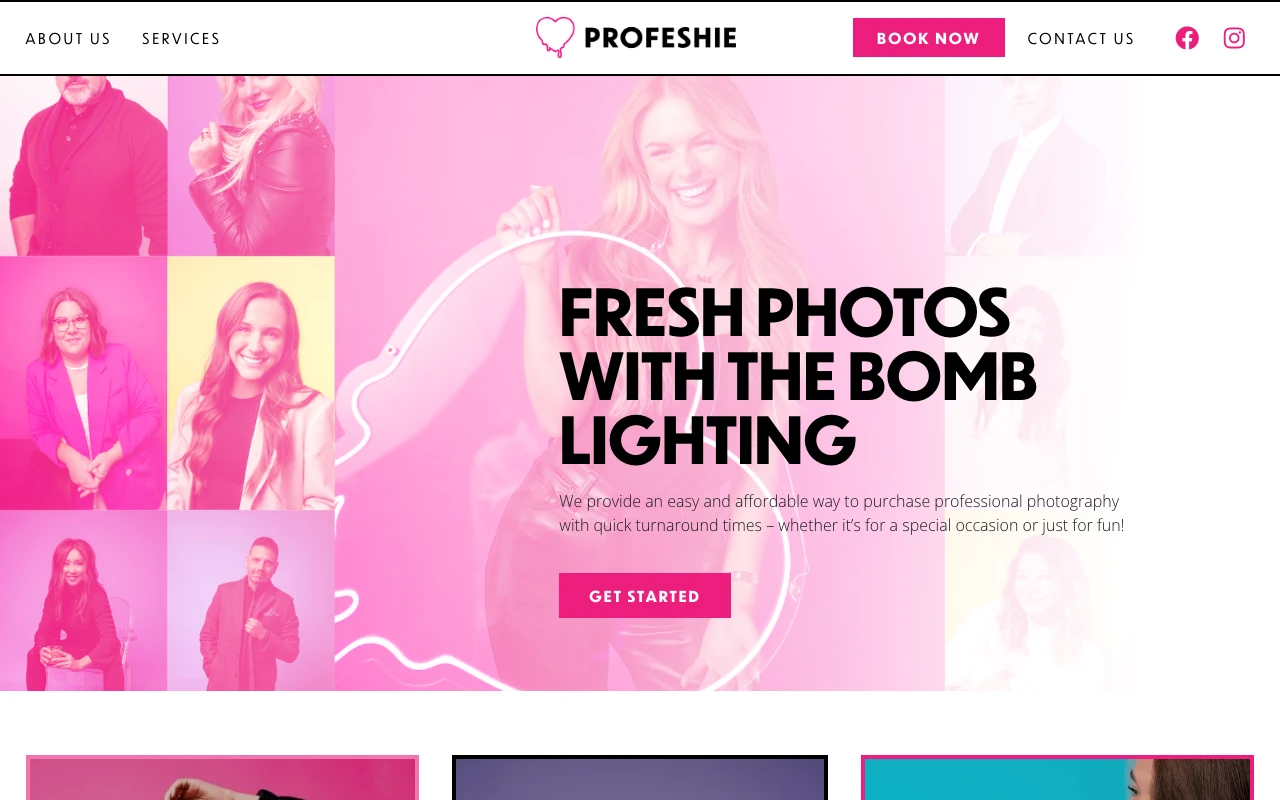
Task: Open the teal background card at bottom
Action: (x=1057, y=778)
